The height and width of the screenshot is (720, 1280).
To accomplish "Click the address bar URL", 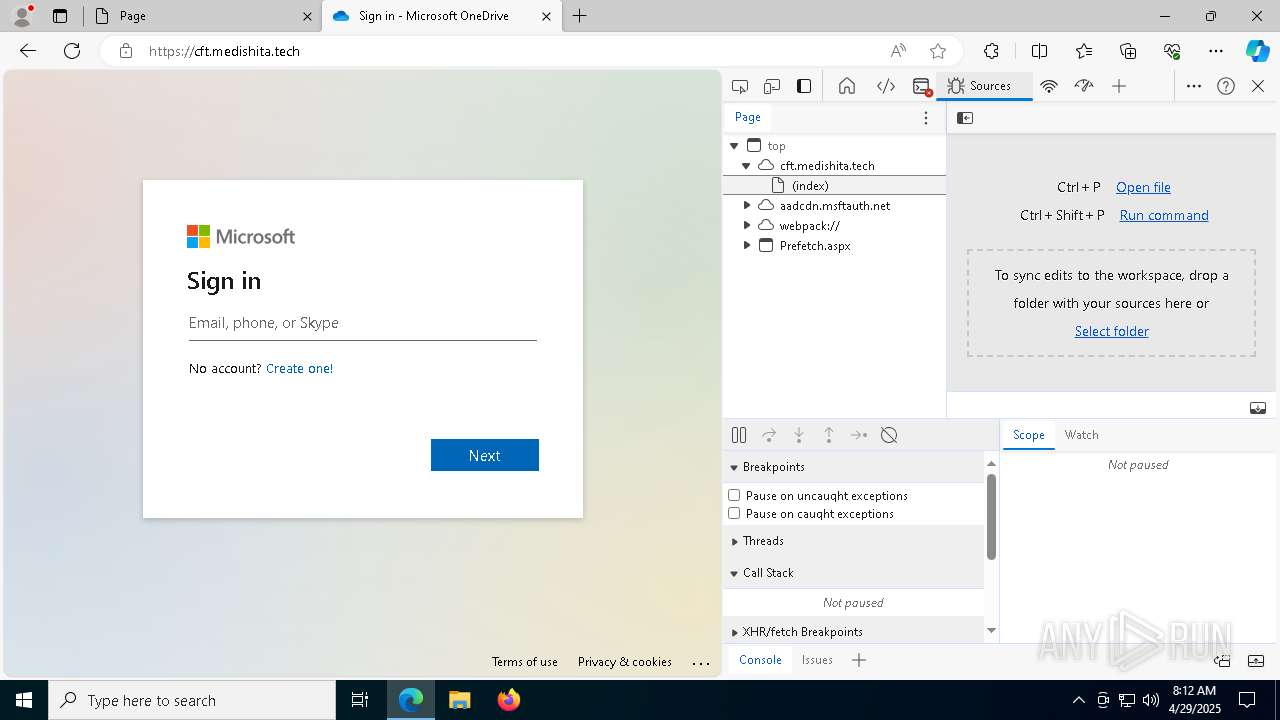I will click(x=224, y=51).
